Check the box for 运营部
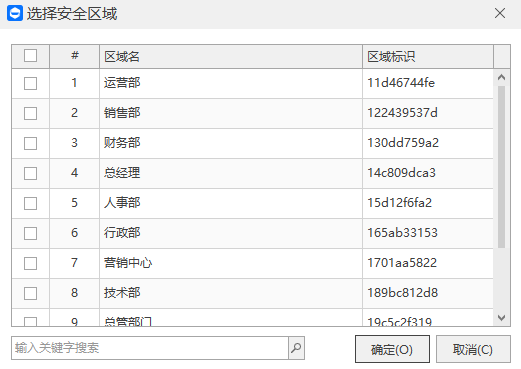 30,83
